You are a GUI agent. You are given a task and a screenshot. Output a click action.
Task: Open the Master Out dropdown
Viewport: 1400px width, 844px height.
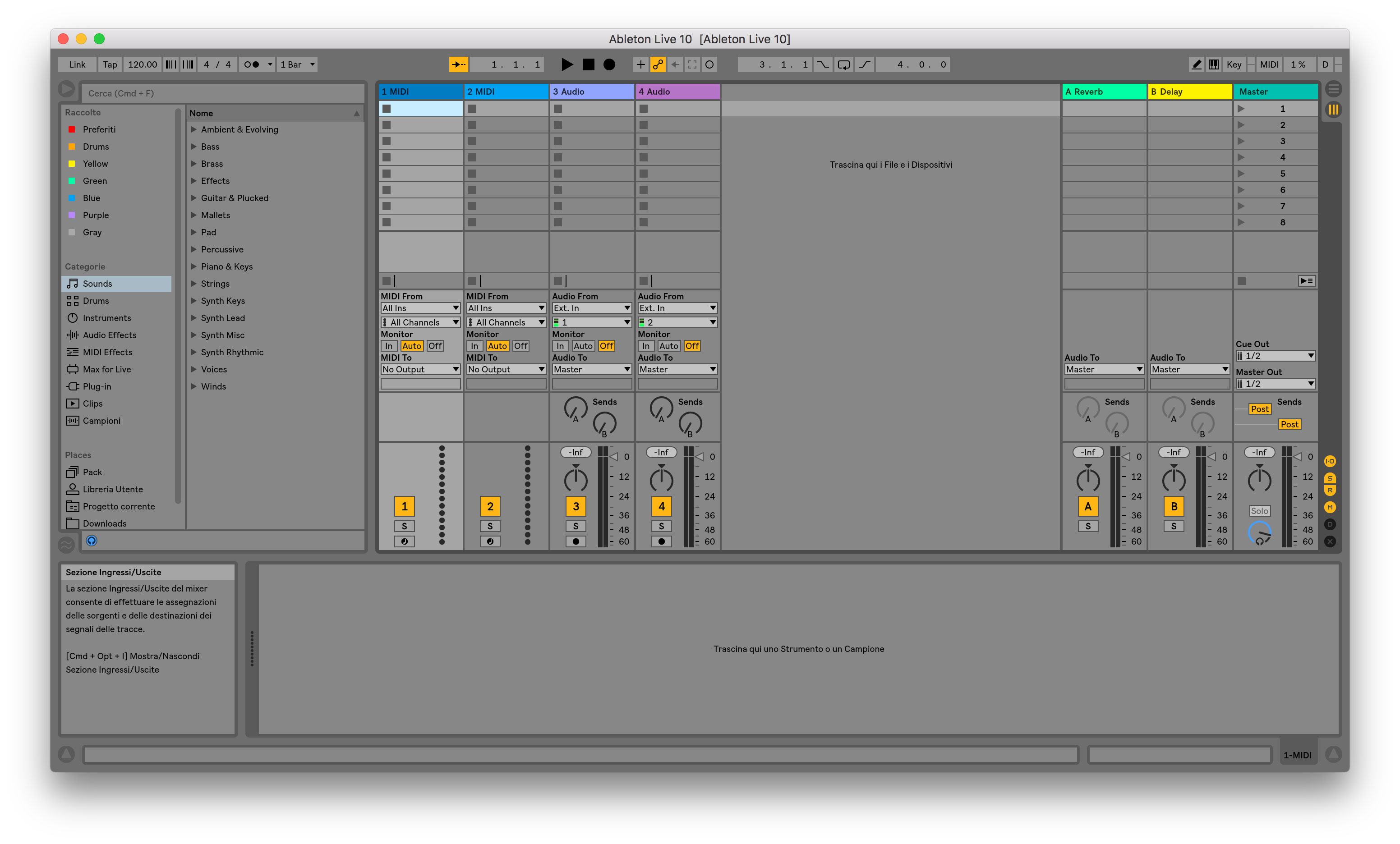[1275, 384]
